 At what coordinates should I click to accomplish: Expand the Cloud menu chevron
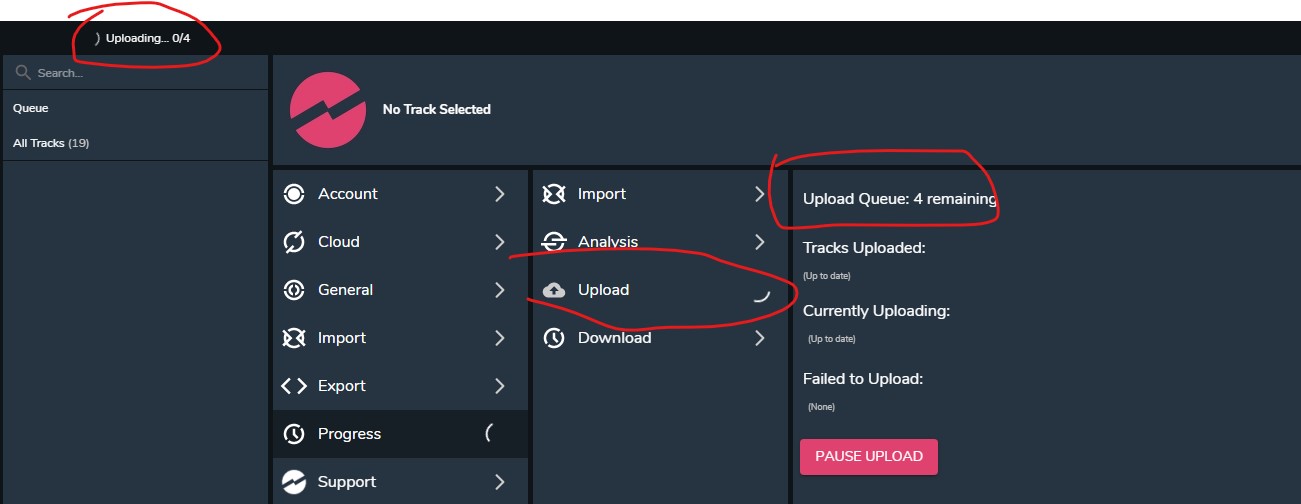coord(499,242)
